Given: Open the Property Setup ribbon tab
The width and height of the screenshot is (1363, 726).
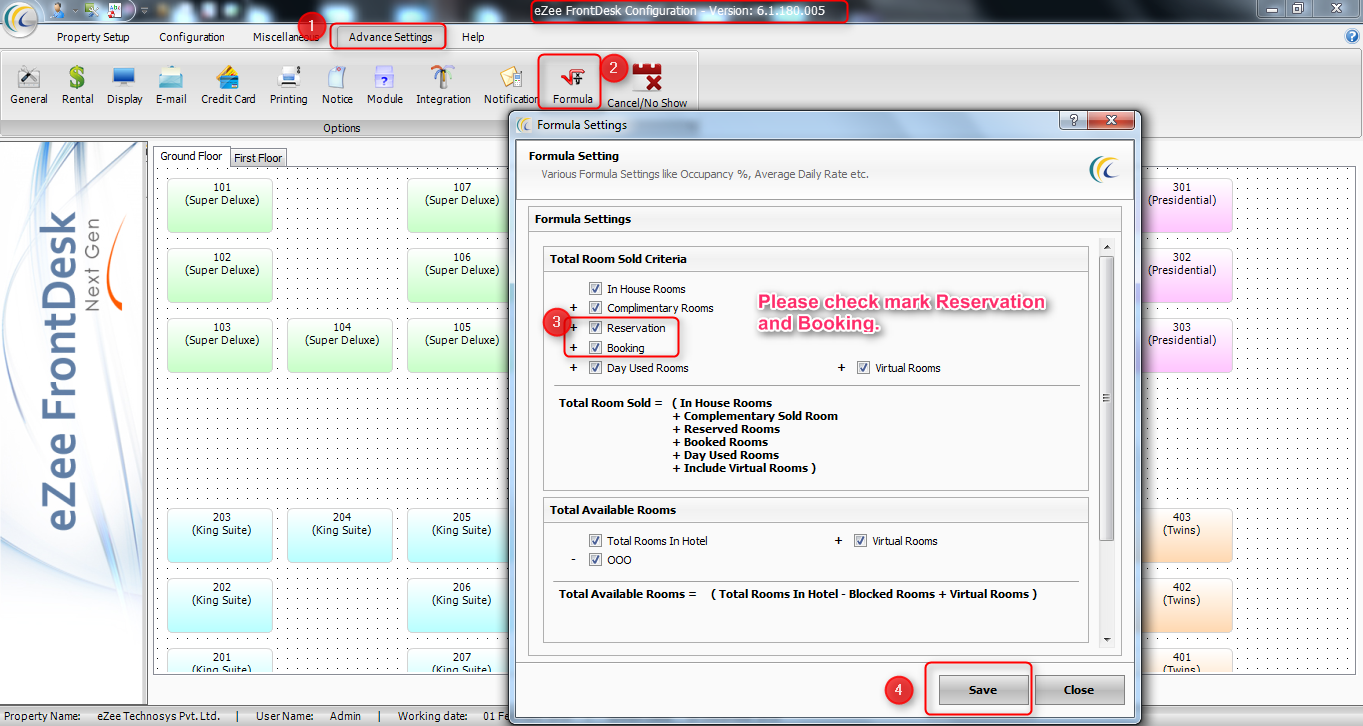Looking at the screenshot, I should [93, 37].
